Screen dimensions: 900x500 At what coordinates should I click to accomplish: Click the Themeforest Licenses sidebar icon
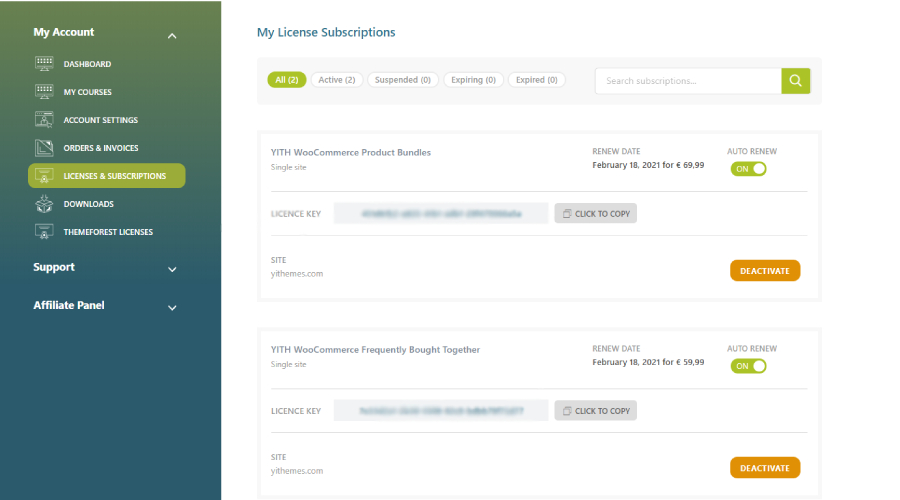[x=44, y=232]
